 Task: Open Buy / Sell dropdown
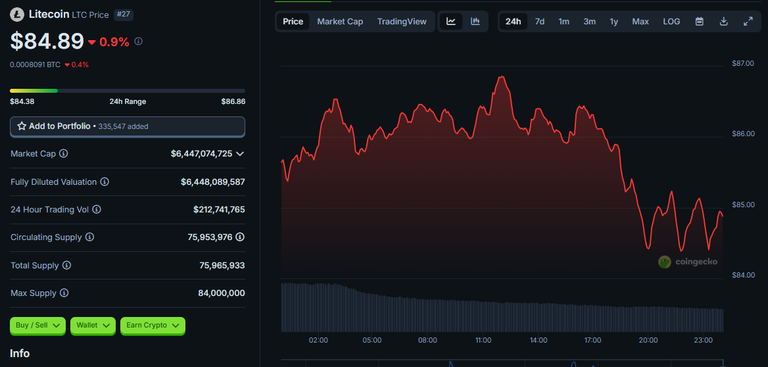tap(38, 325)
